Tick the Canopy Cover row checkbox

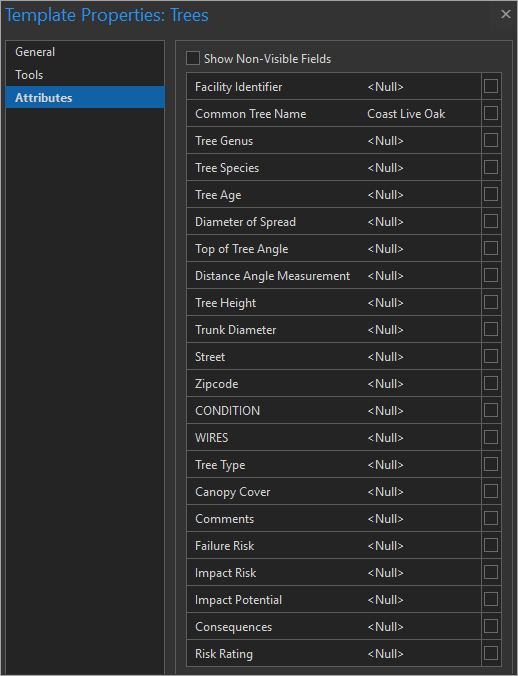491,491
